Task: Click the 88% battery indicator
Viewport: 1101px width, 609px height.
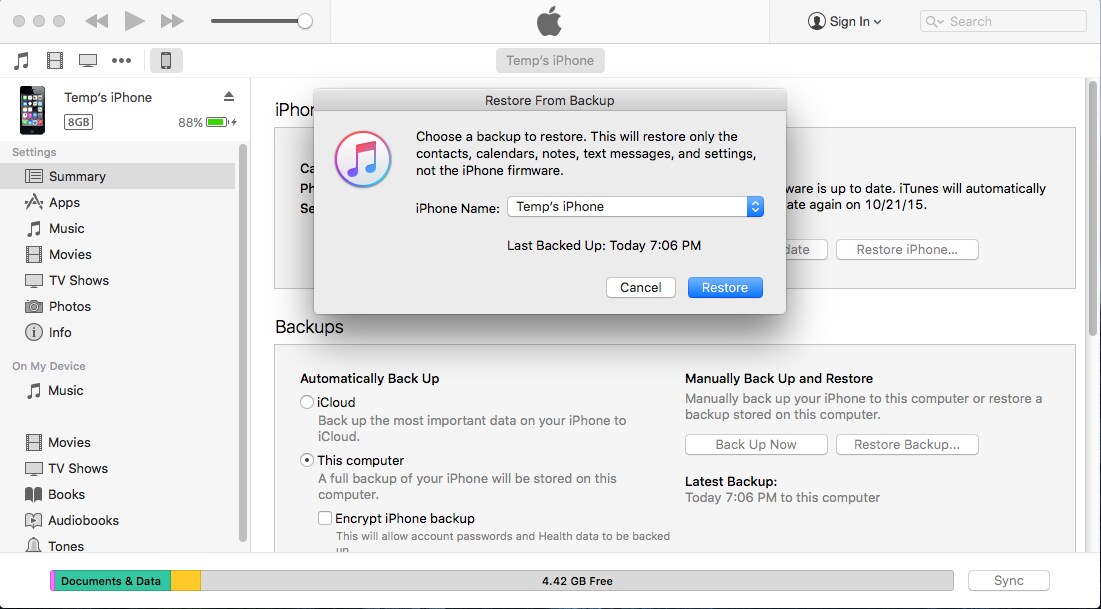Action: tap(207, 122)
